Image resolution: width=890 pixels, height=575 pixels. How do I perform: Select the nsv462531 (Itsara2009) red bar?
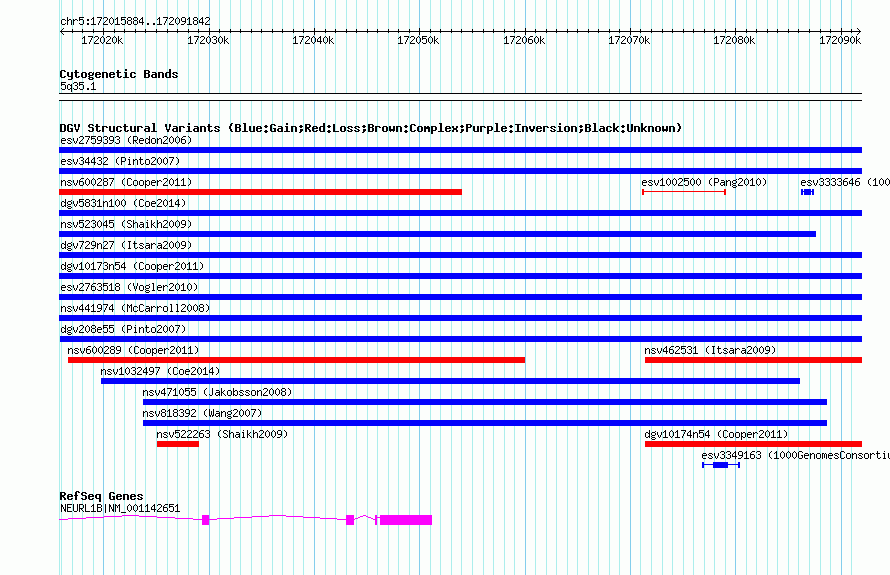coord(753,360)
